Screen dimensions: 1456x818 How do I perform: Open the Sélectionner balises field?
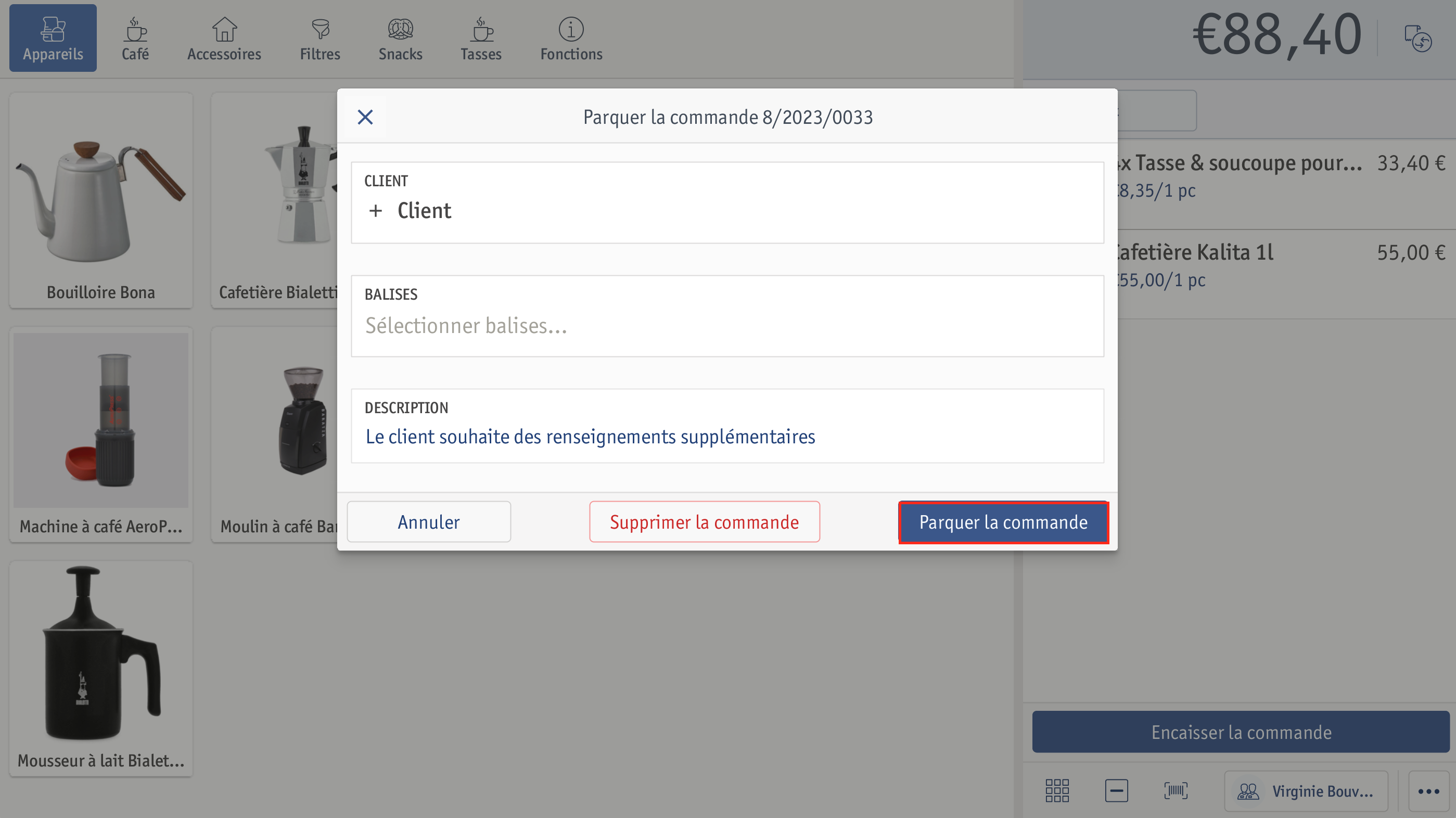pos(727,316)
